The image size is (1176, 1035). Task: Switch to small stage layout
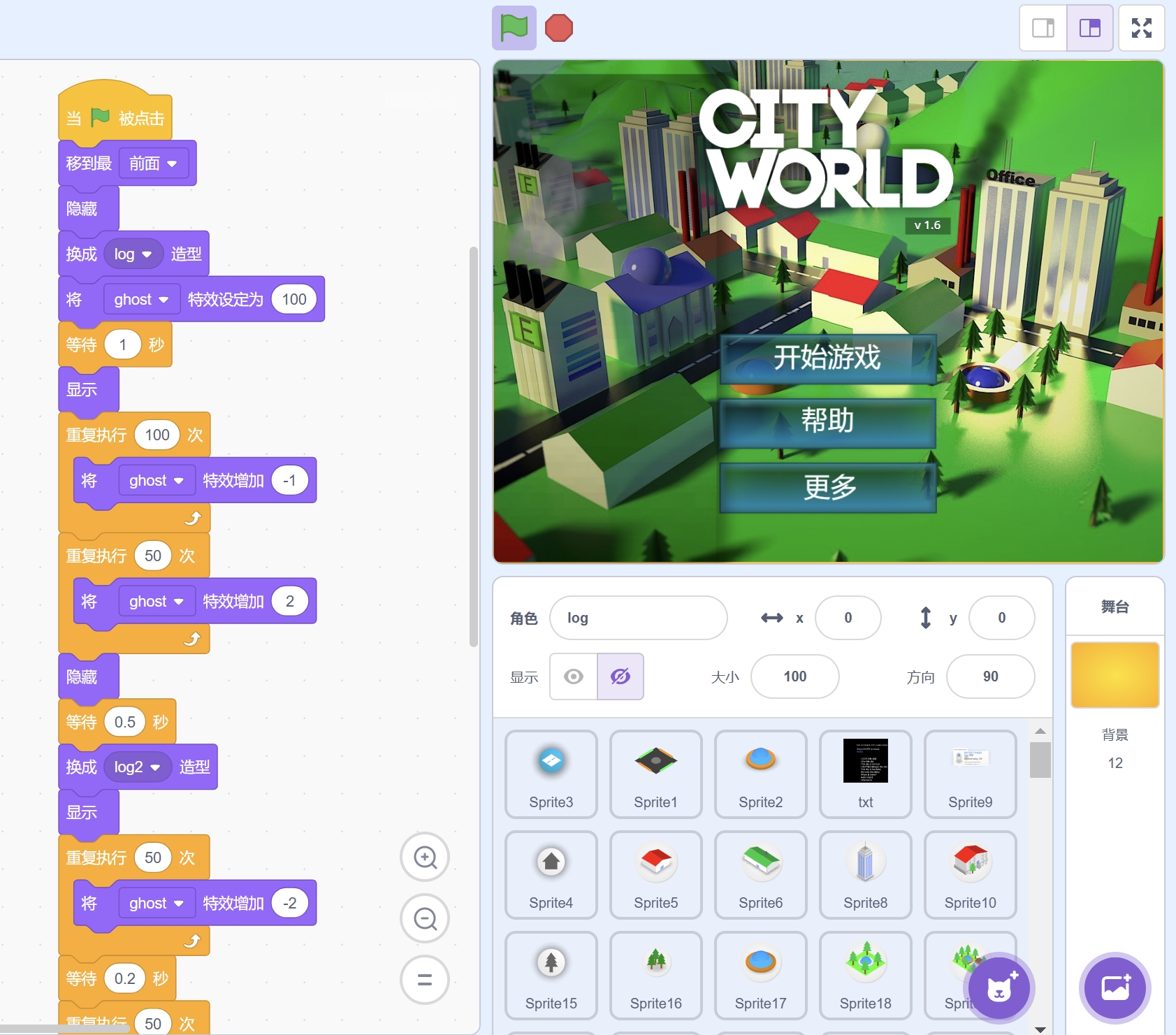(x=1043, y=29)
